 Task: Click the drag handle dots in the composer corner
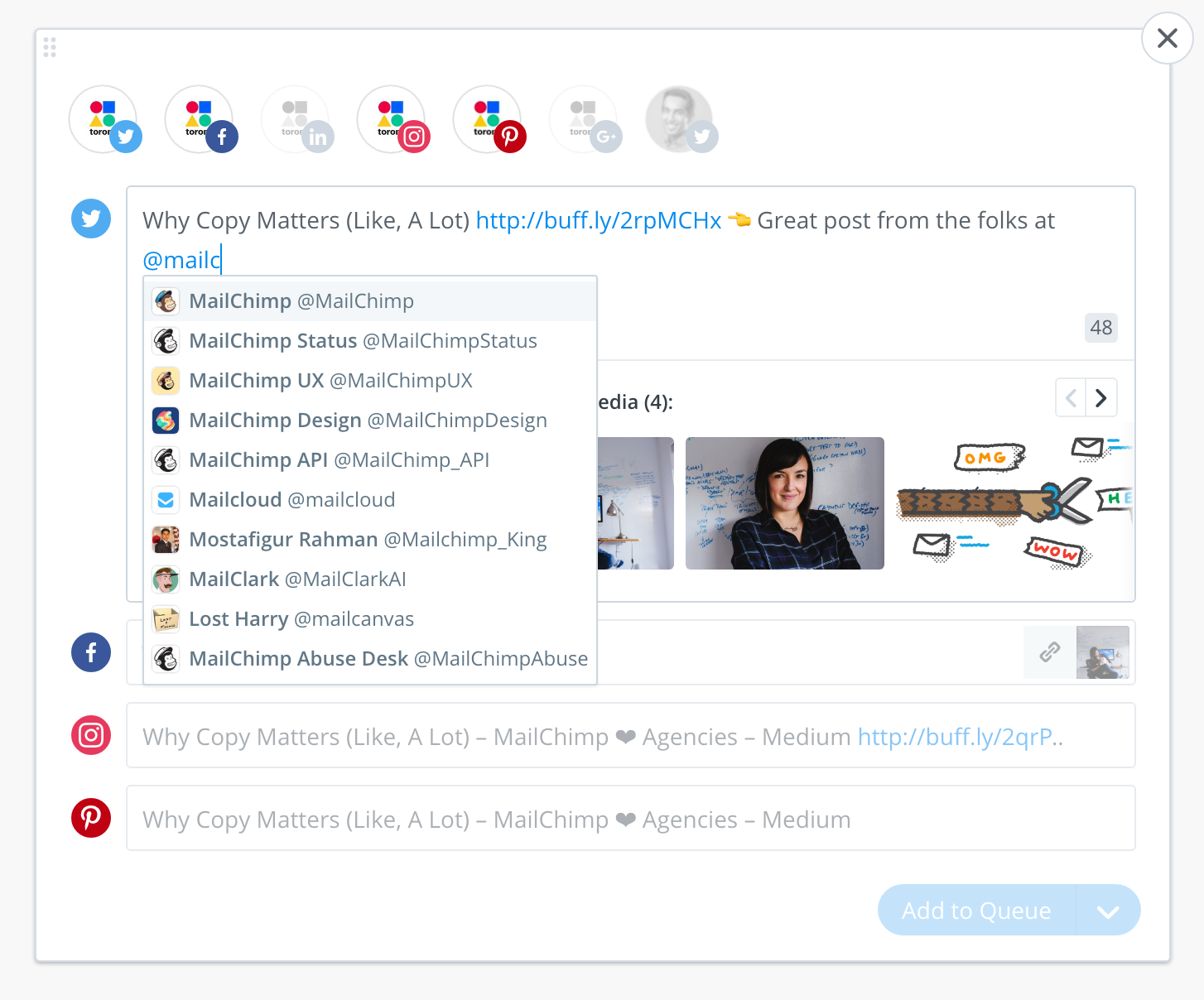(50, 47)
